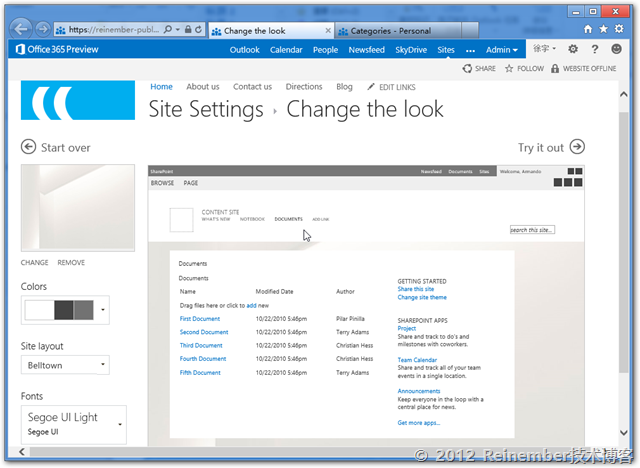
Task: Close the 'Change the look' browser tab
Action: 328,31
